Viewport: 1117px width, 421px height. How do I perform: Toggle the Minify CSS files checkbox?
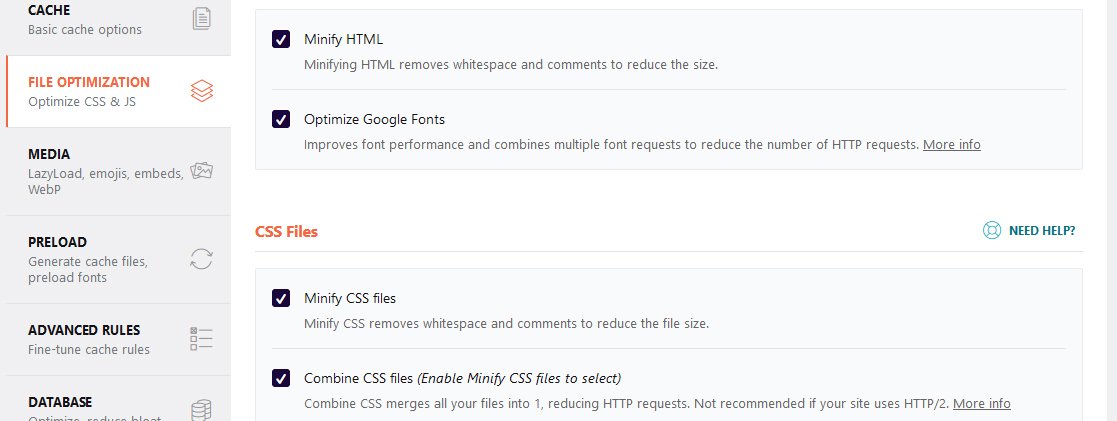tap(281, 298)
